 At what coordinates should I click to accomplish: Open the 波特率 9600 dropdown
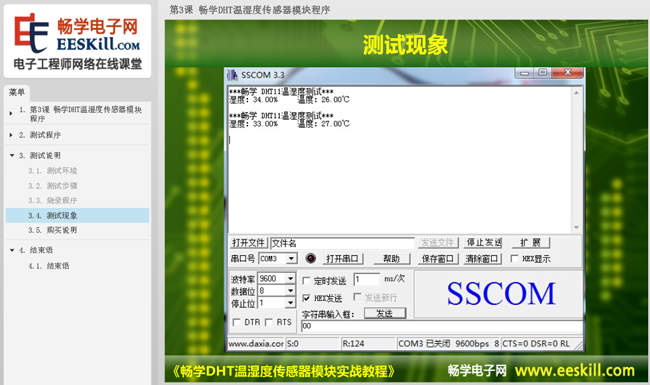coord(291,278)
